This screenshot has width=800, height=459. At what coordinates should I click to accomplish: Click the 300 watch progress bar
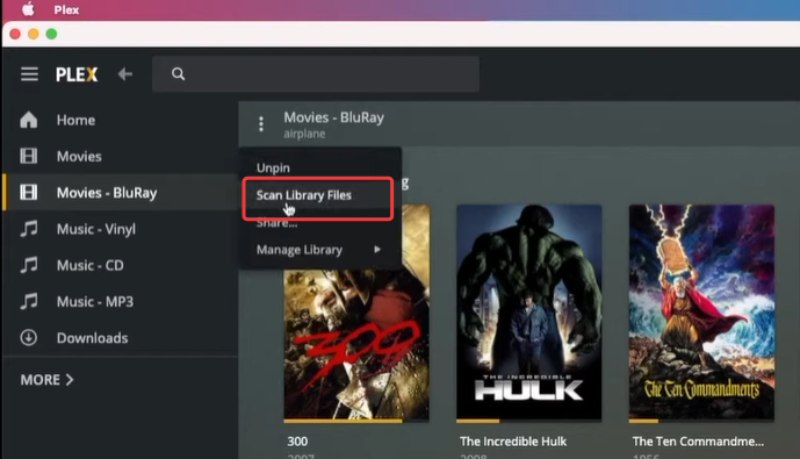tap(356, 421)
